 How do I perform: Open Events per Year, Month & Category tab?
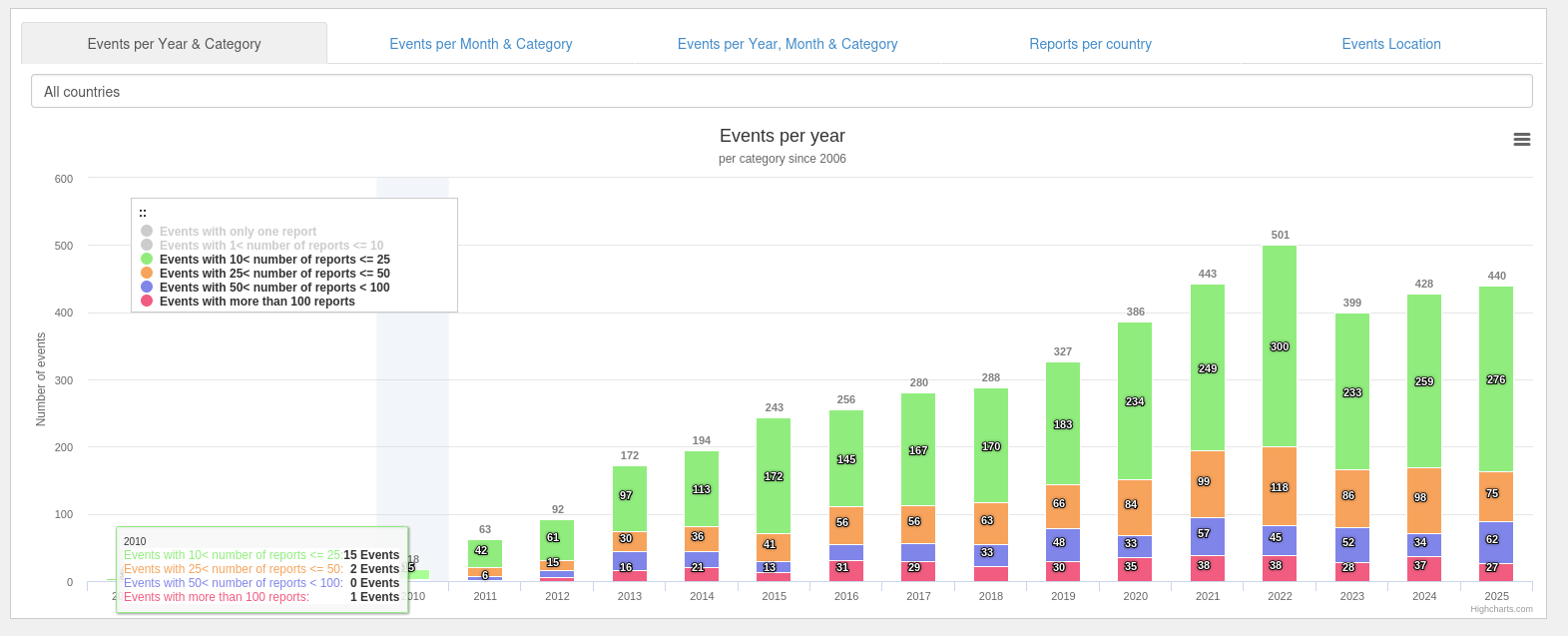tap(786, 44)
